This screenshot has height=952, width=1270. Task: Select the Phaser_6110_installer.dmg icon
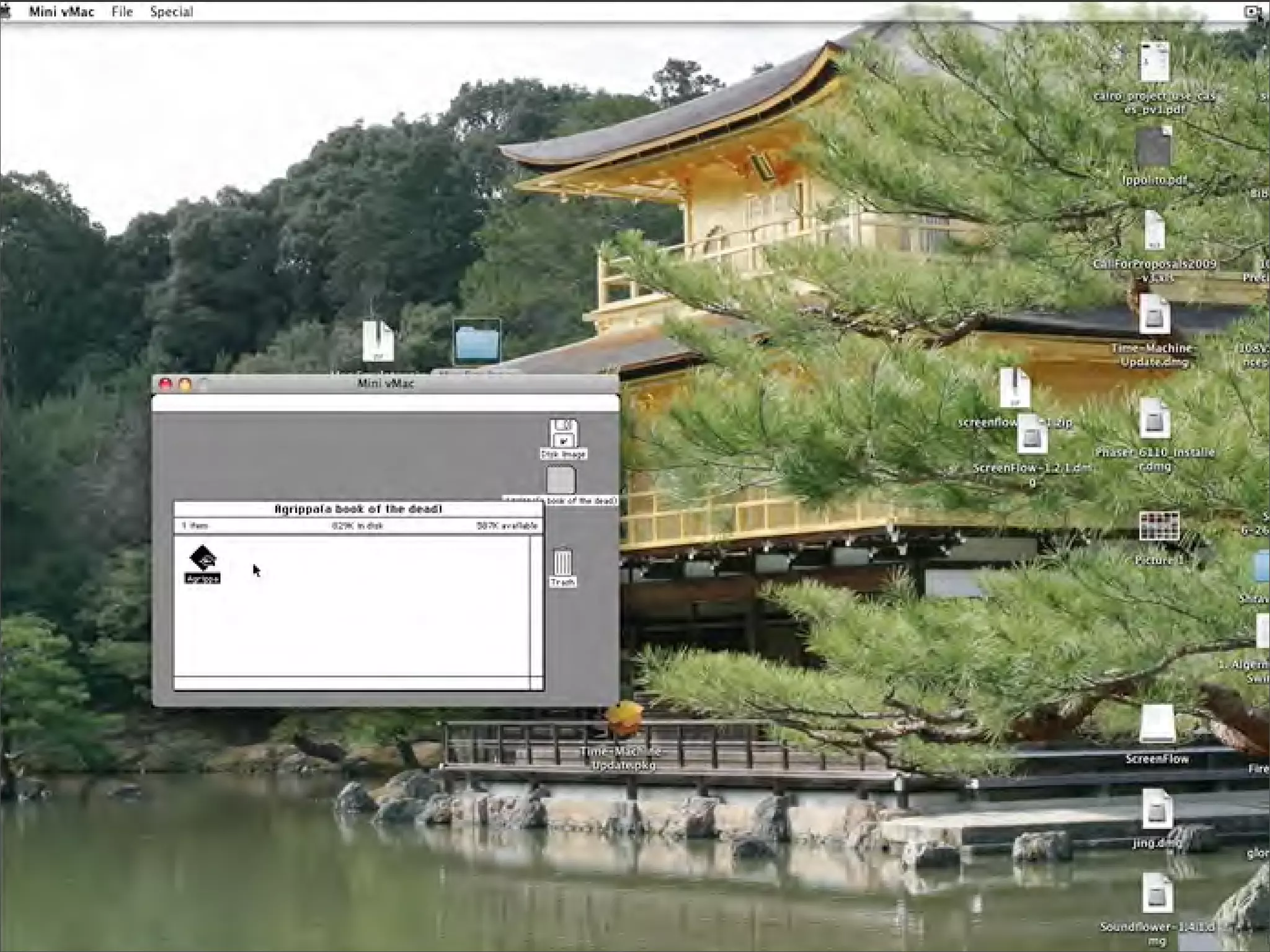(x=1154, y=420)
